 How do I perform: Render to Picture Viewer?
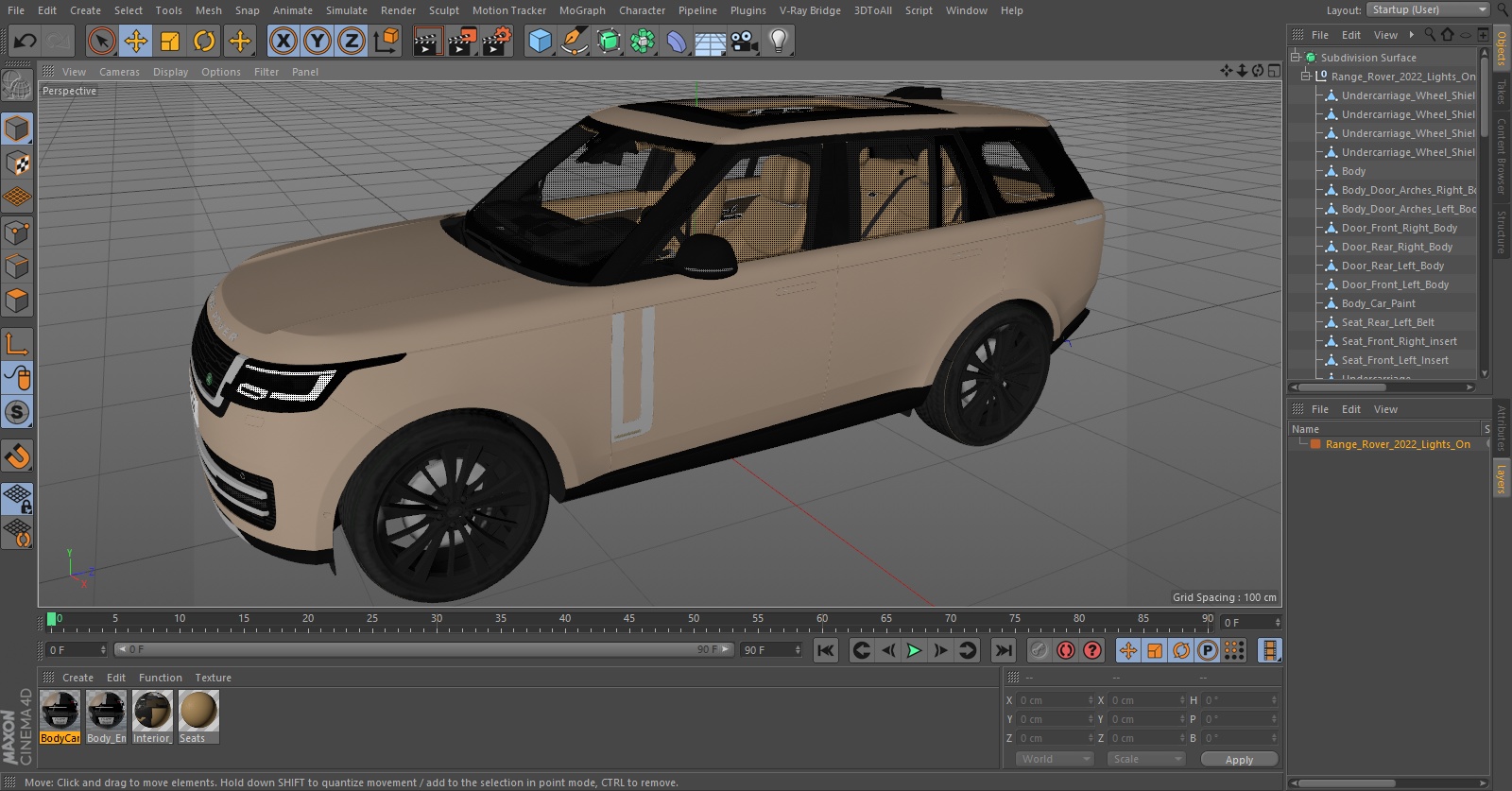(462, 41)
